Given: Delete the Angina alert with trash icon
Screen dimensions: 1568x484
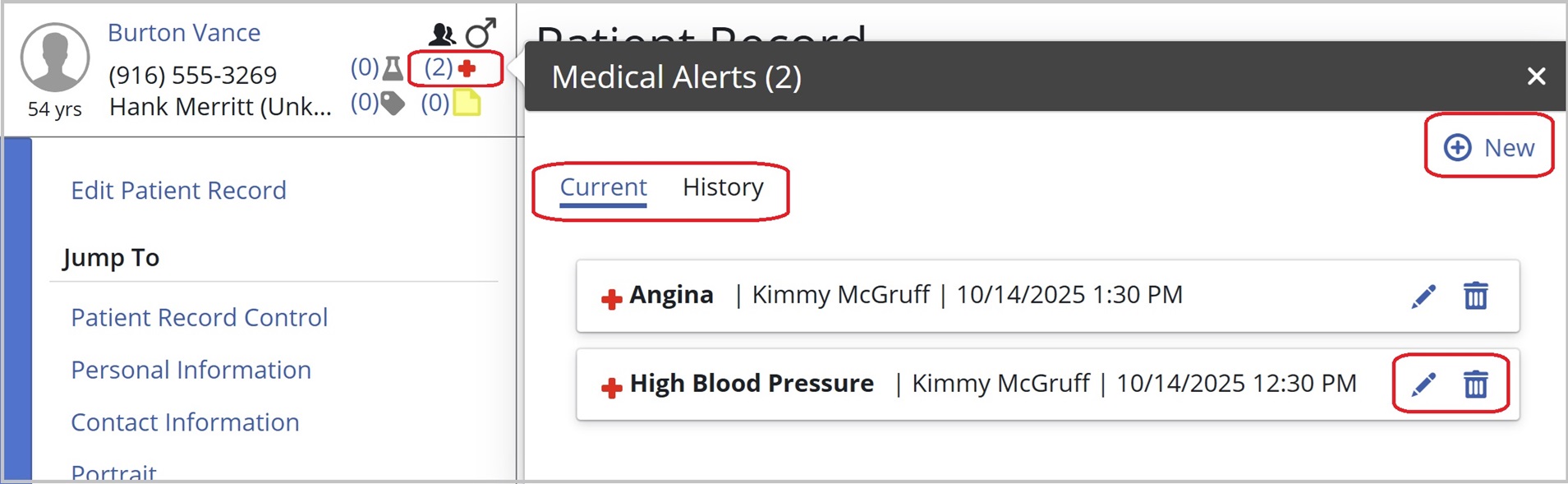Looking at the screenshot, I should pyautogui.click(x=1475, y=296).
